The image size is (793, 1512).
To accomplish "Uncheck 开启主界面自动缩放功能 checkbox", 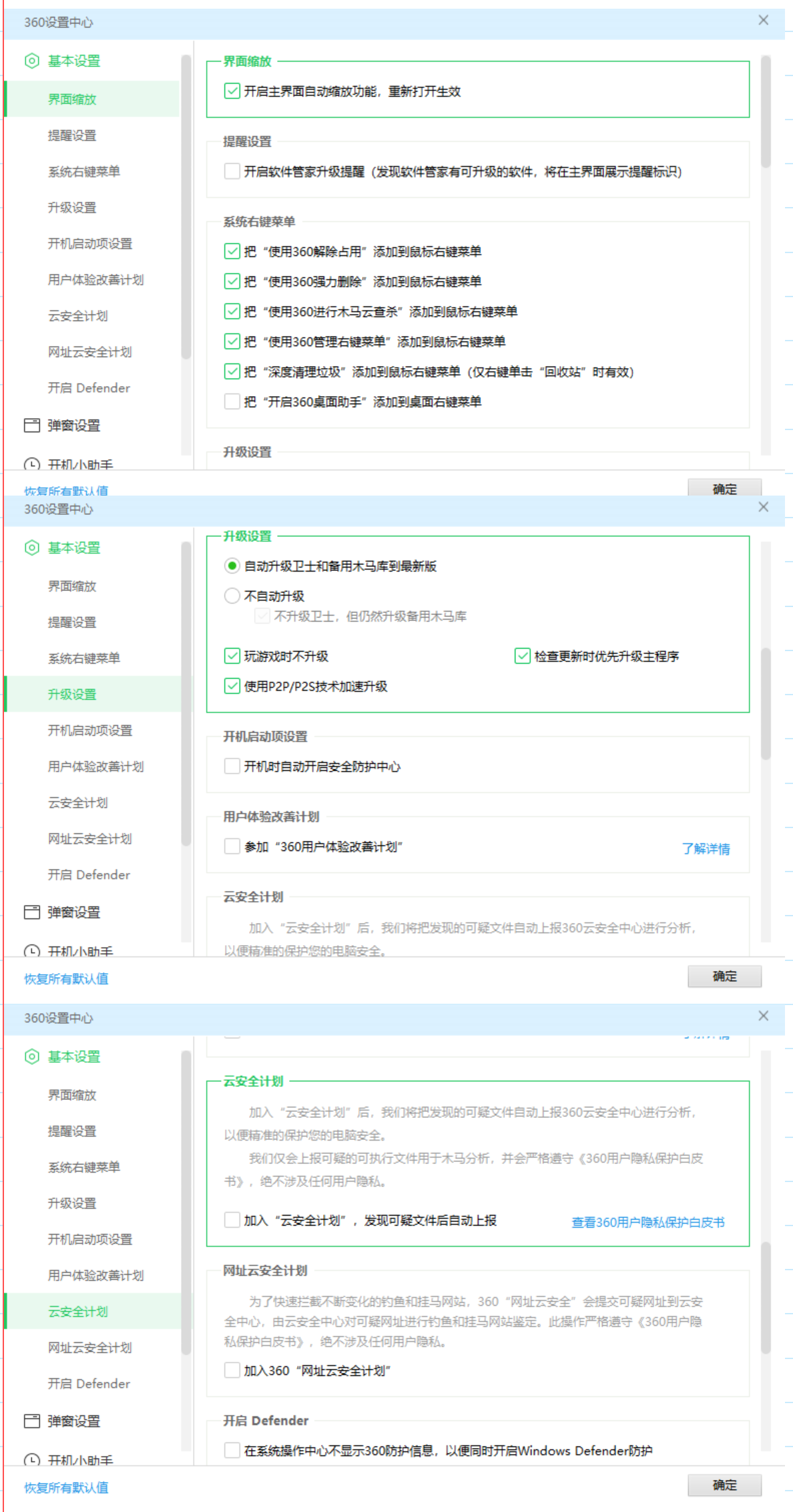I will pos(232,91).
